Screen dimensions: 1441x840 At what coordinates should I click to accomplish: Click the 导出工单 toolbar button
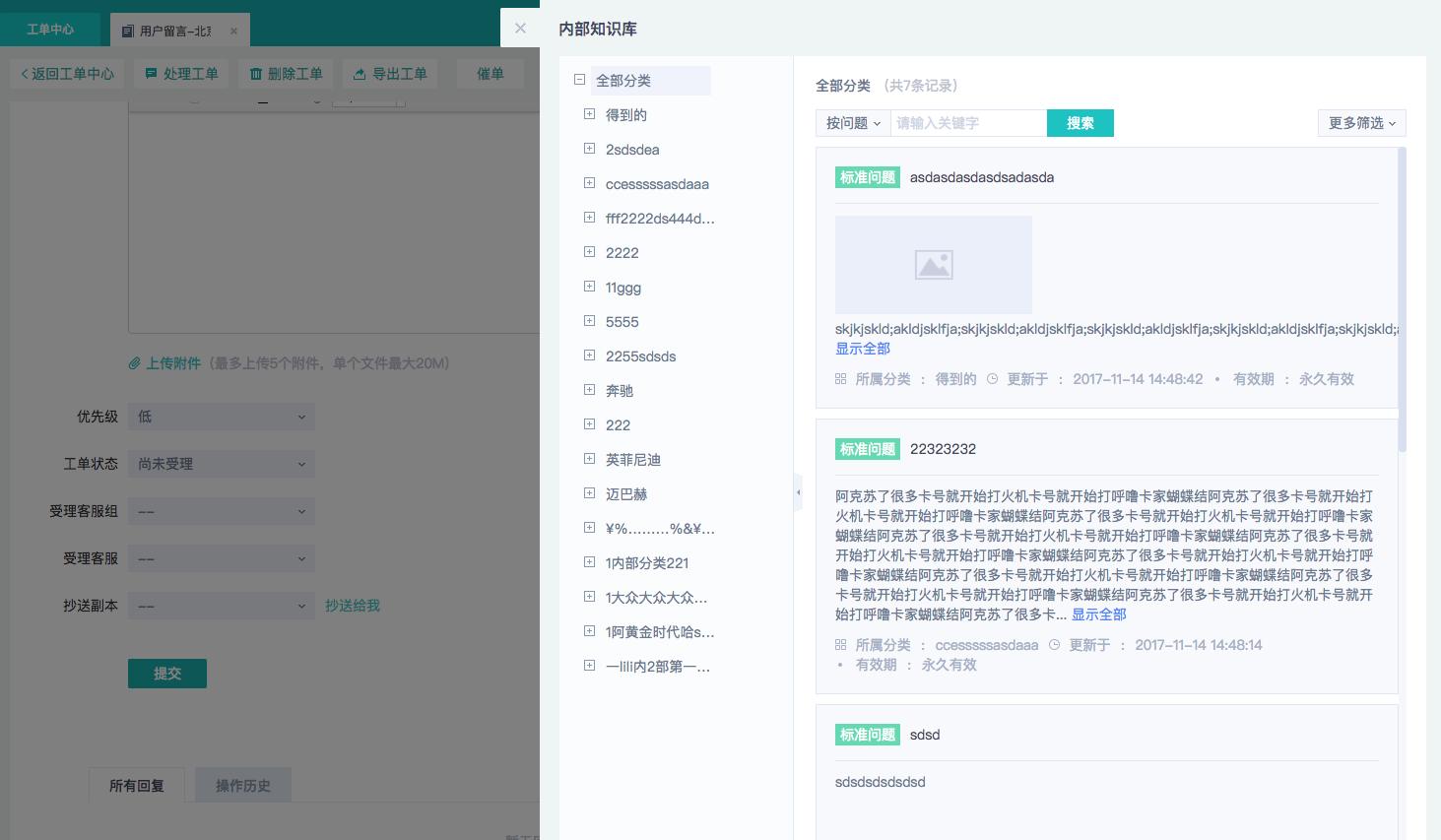pos(390,74)
